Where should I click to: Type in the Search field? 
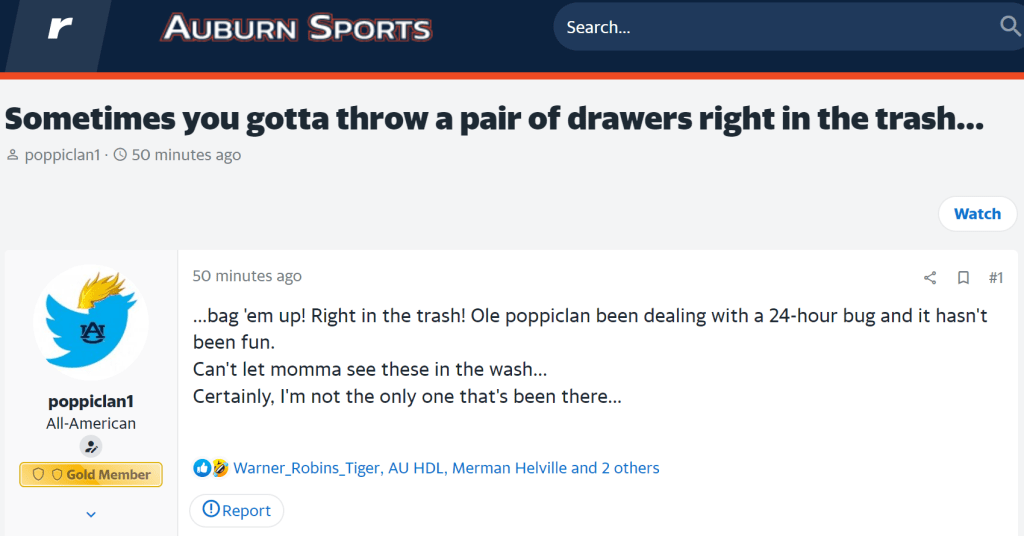(770, 27)
